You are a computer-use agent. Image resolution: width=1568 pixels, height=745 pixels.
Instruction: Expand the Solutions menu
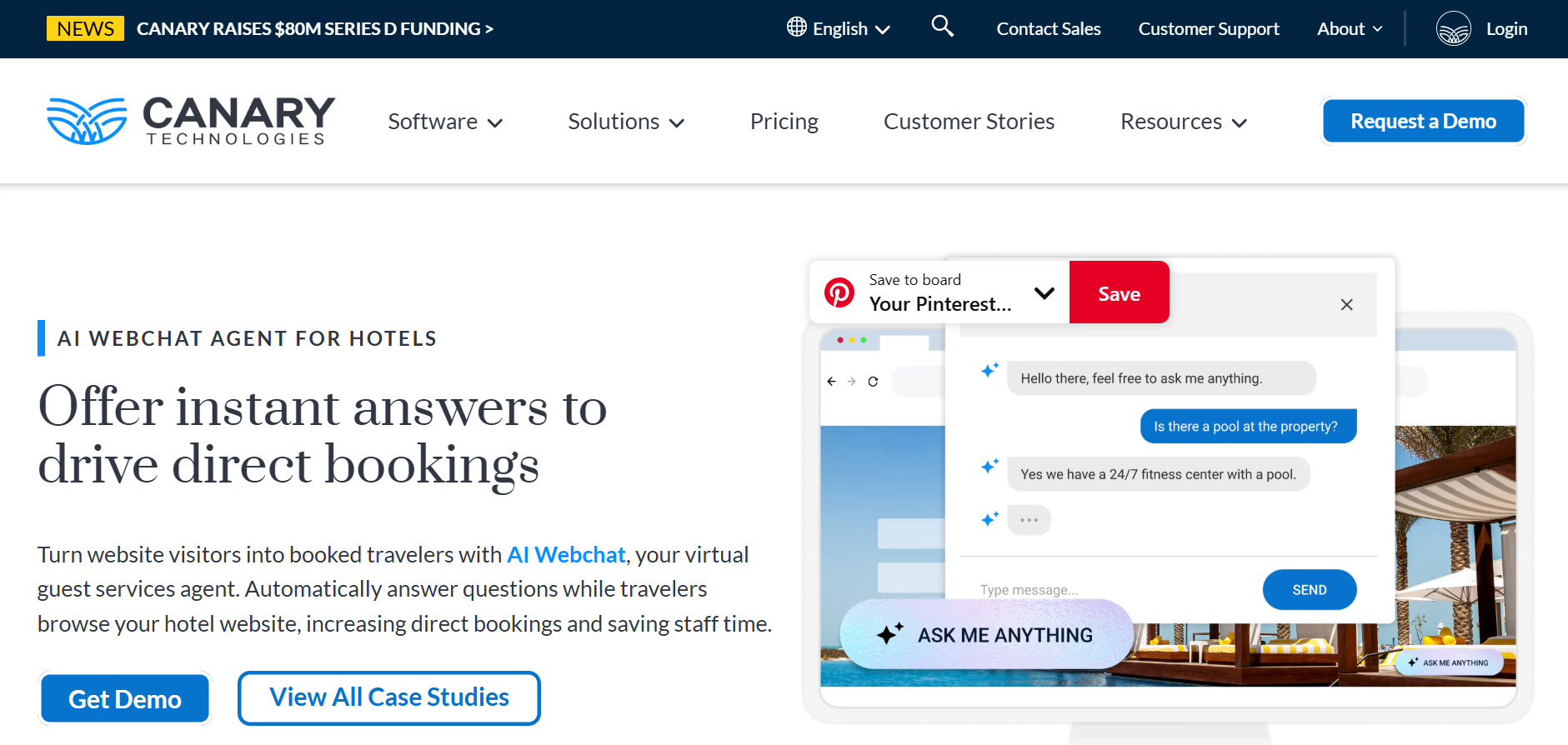tap(626, 122)
